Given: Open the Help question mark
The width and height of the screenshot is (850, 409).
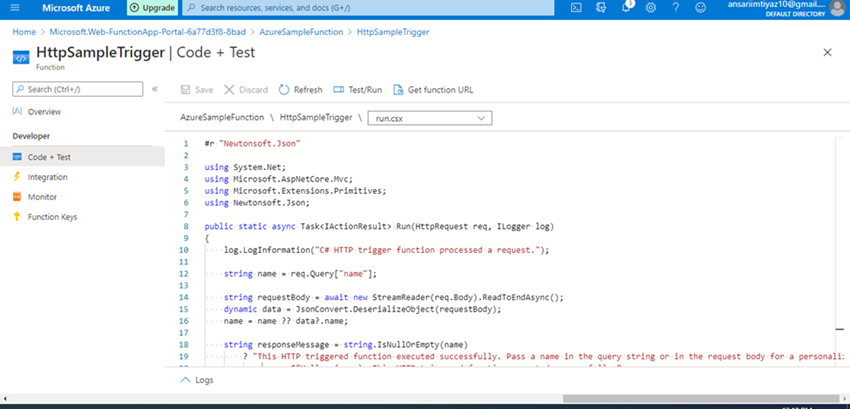Looking at the screenshot, I should (675, 8).
